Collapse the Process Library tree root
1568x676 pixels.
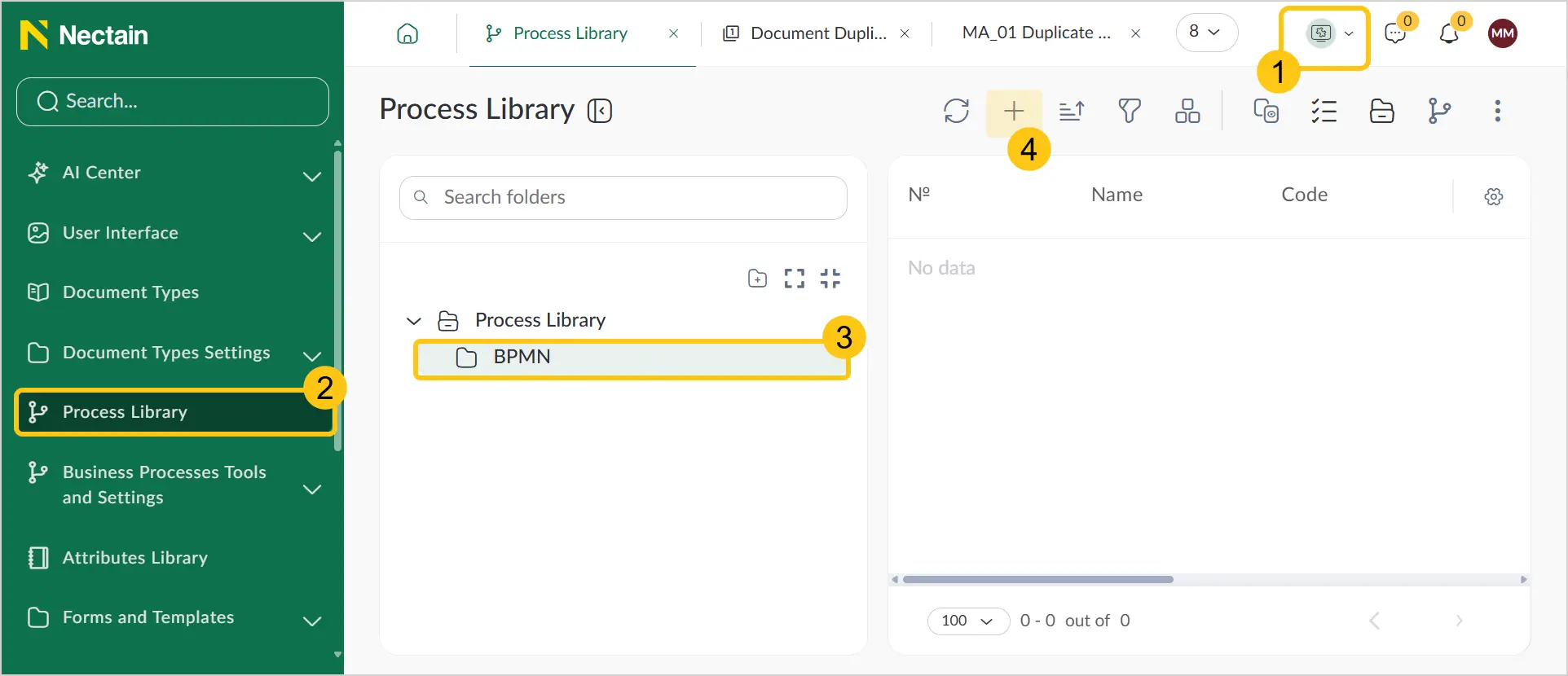pos(414,321)
